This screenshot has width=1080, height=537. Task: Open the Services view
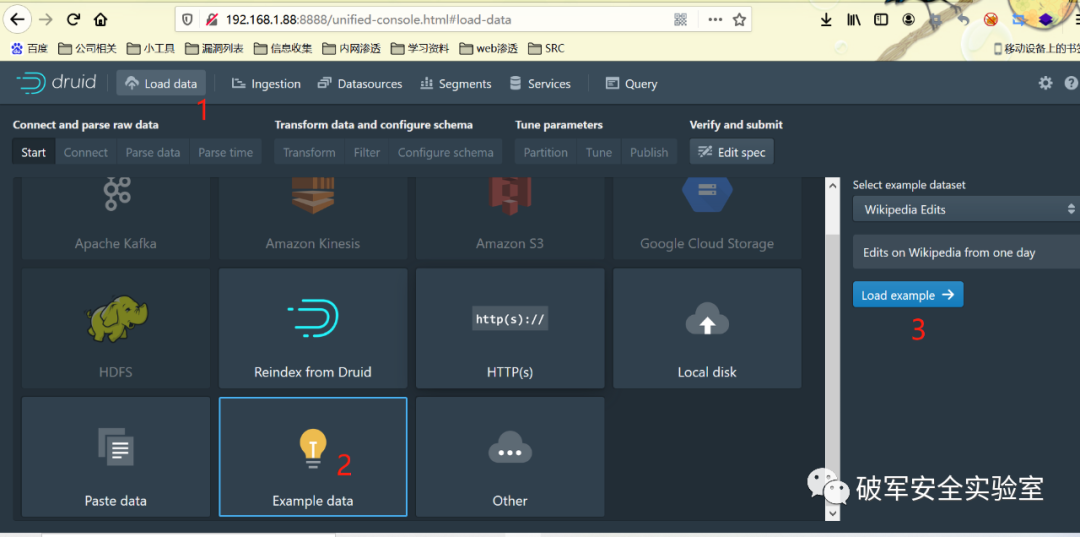click(x=539, y=83)
